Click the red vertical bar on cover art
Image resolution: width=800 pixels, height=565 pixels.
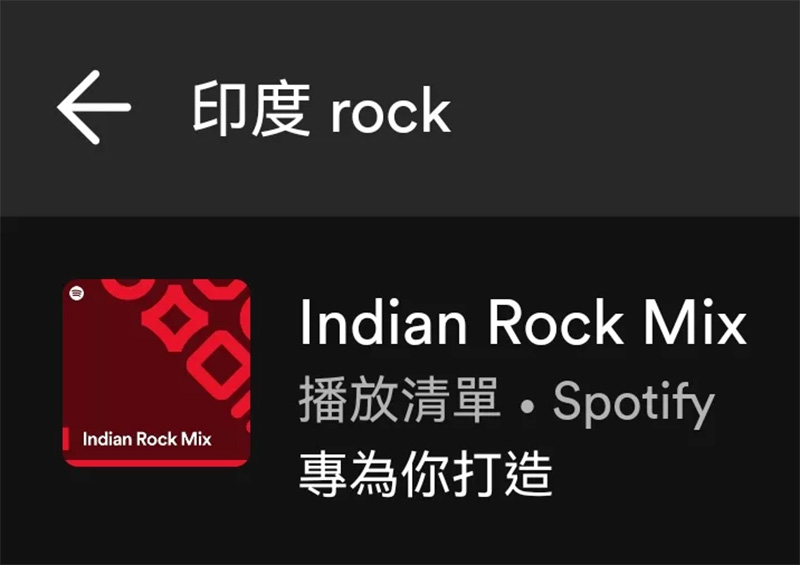coord(66,439)
